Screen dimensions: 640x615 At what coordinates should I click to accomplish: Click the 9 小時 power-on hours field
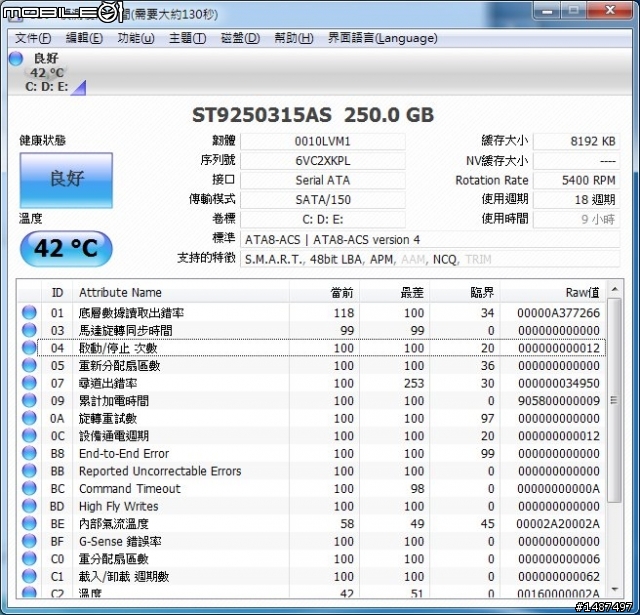point(576,220)
